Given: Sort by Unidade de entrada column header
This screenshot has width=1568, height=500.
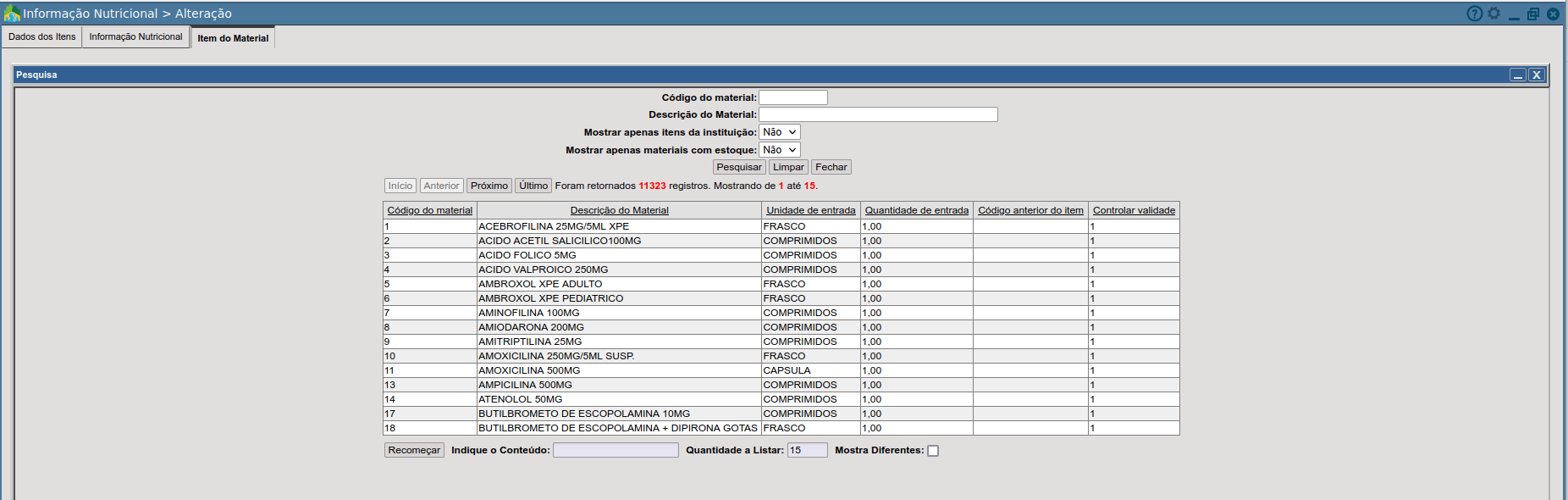Looking at the screenshot, I should click(x=810, y=210).
